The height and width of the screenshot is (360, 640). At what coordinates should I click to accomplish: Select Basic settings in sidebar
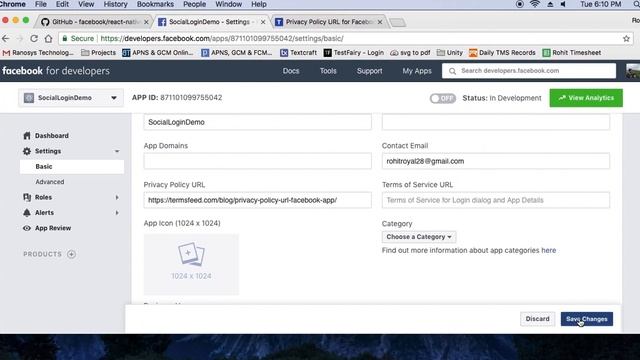[72, 167]
